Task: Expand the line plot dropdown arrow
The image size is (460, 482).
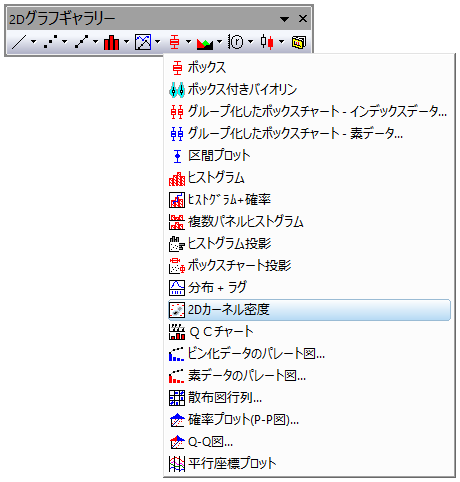Action: [x=33, y=42]
